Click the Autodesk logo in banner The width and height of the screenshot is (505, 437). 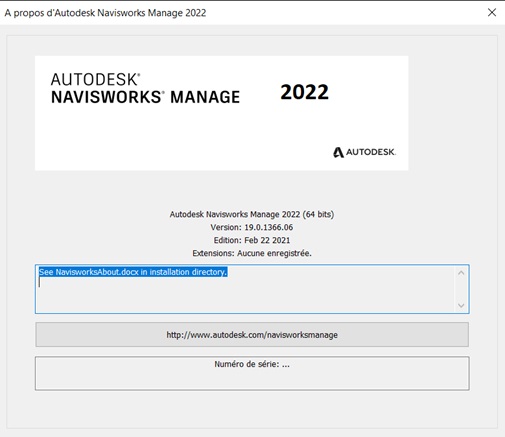364,152
